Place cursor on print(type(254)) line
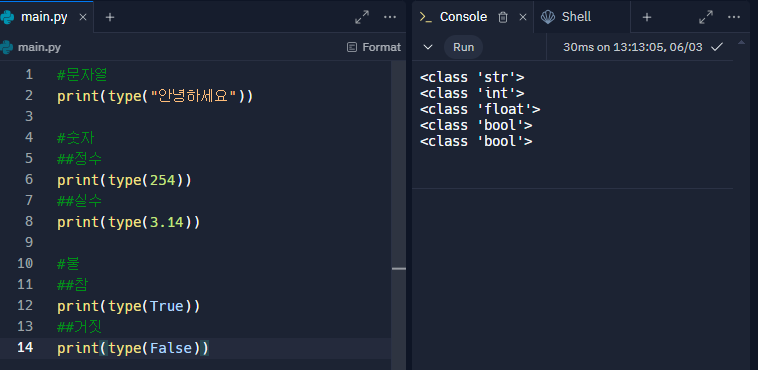Screen dimensions: 758x370 124,180
